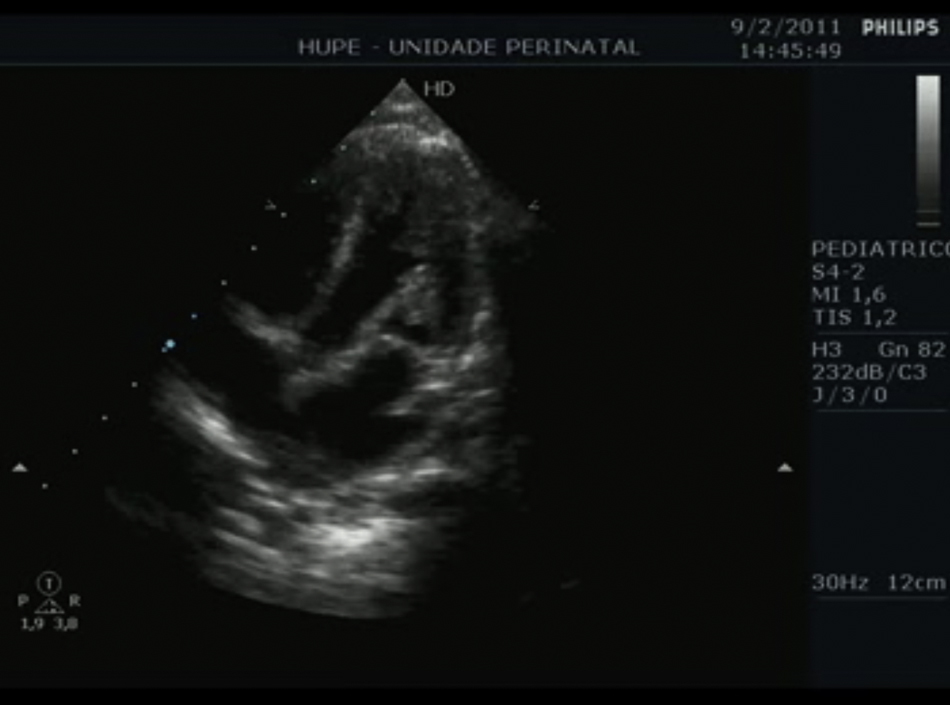This screenshot has width=950, height=705.
Task: Click the PHILIPS logo
Action: [x=900, y=28]
